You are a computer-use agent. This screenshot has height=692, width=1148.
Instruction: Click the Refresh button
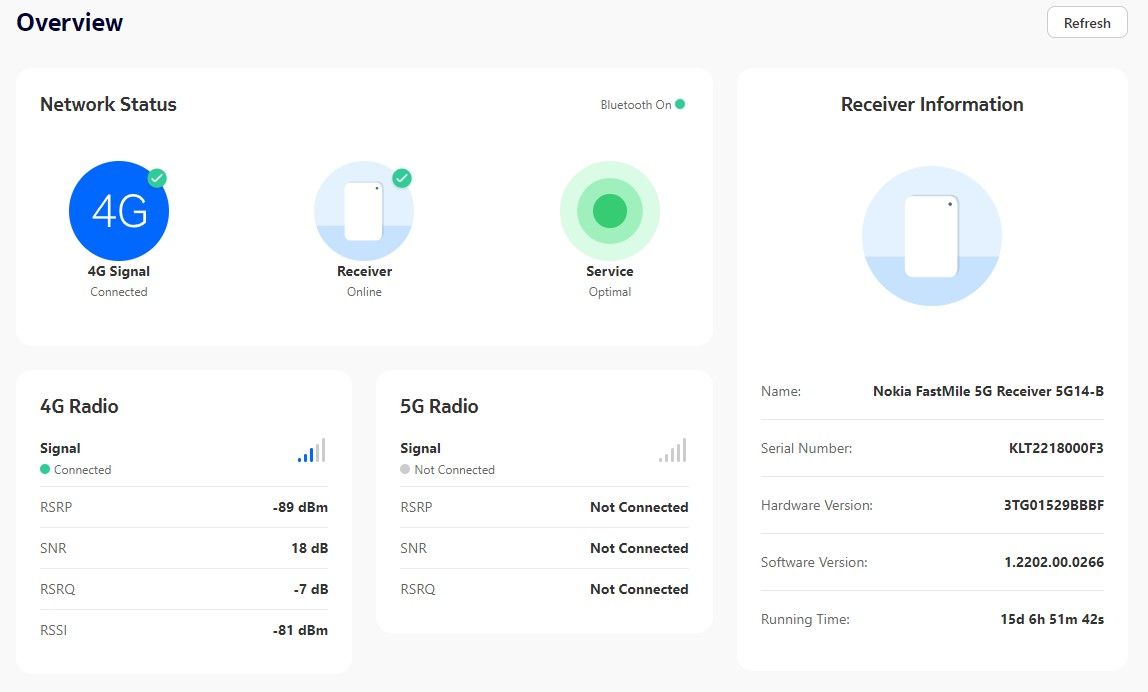click(x=1086, y=23)
